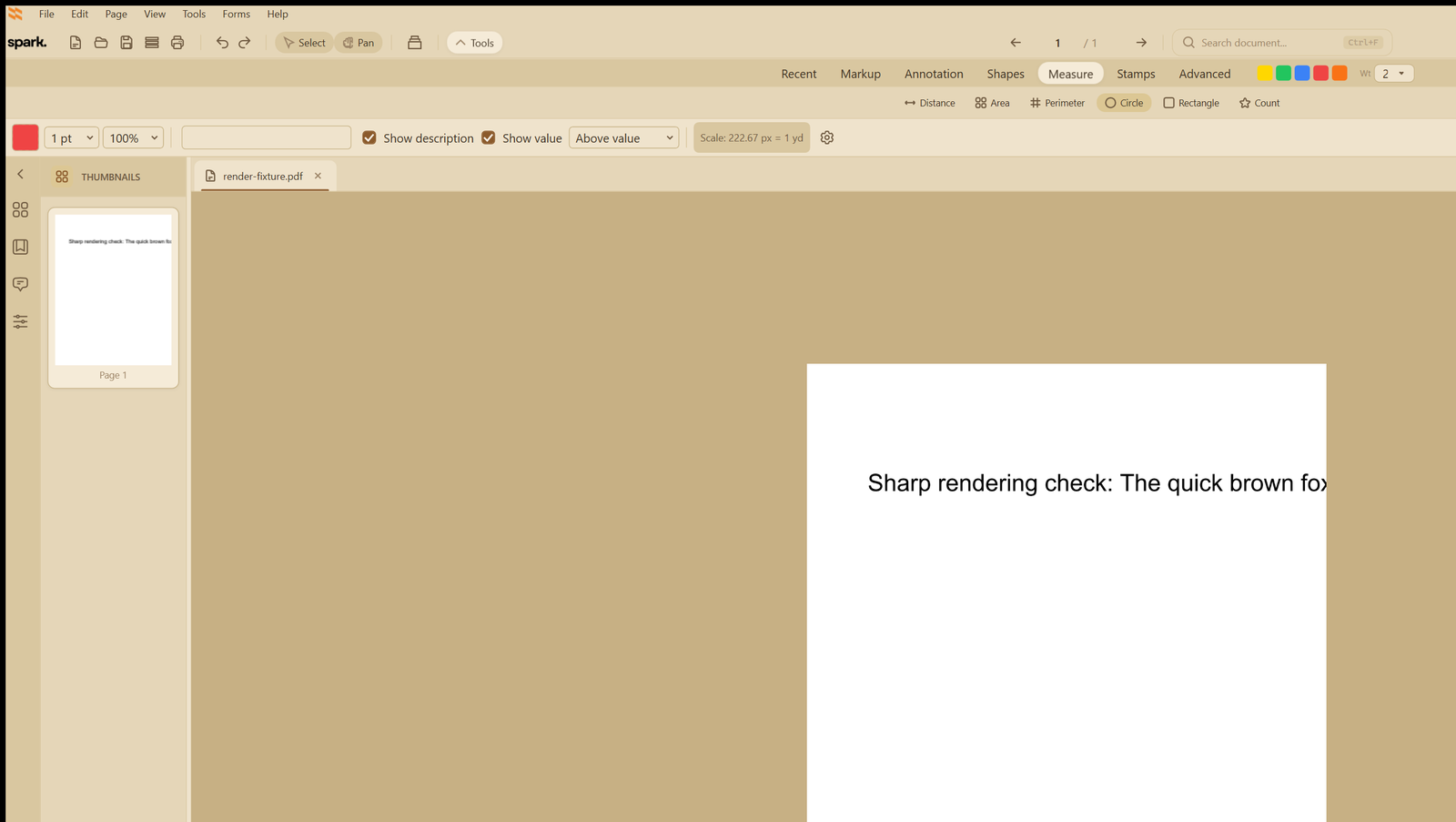
Task: Open the thumbnails grid icon in sidebar rail
Action: click(x=20, y=210)
